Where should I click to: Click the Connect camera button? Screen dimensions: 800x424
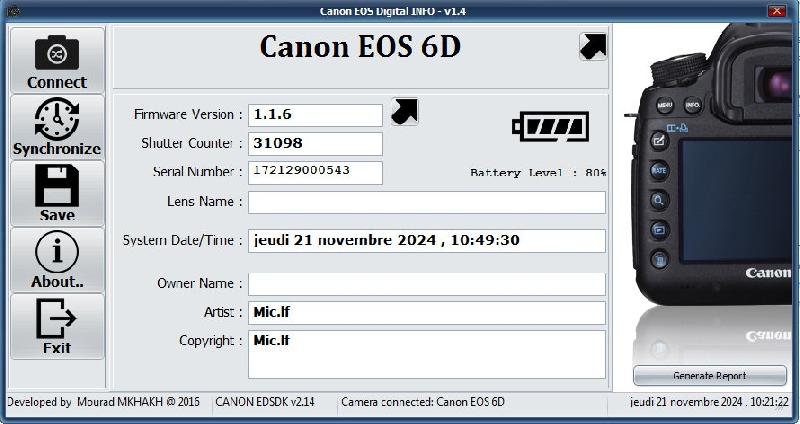[57, 61]
